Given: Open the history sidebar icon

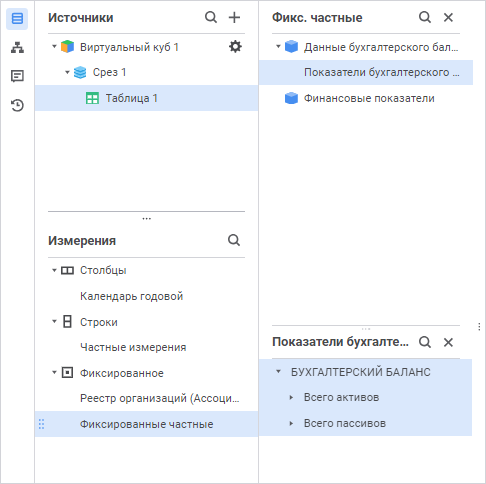Looking at the screenshot, I should [17, 105].
